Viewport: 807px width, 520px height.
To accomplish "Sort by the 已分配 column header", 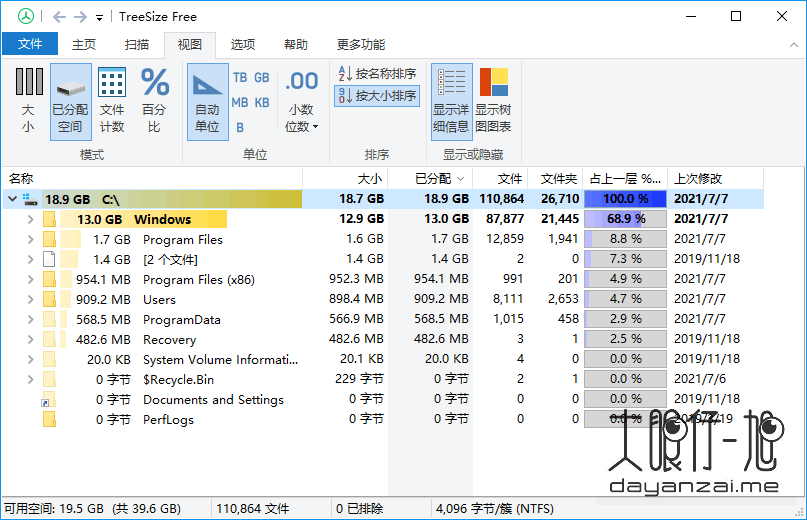I will tap(430, 179).
